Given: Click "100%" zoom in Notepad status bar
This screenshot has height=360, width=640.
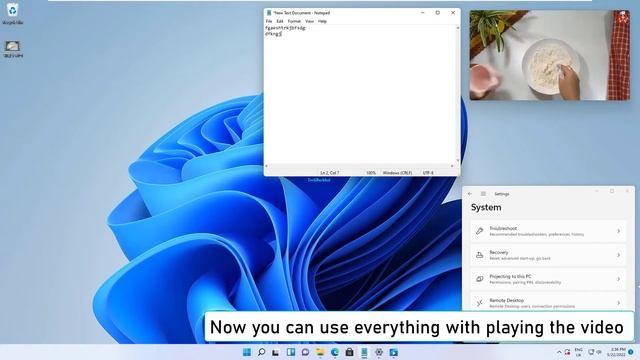Looking at the screenshot, I should pyautogui.click(x=371, y=173).
